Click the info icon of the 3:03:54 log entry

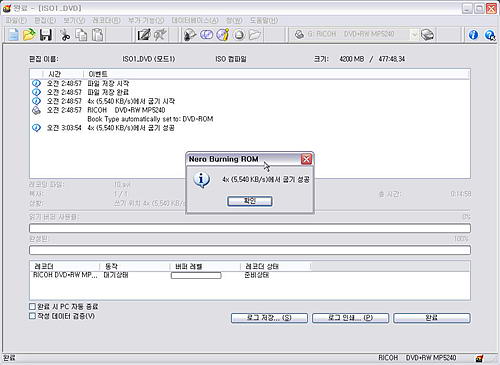36,128
